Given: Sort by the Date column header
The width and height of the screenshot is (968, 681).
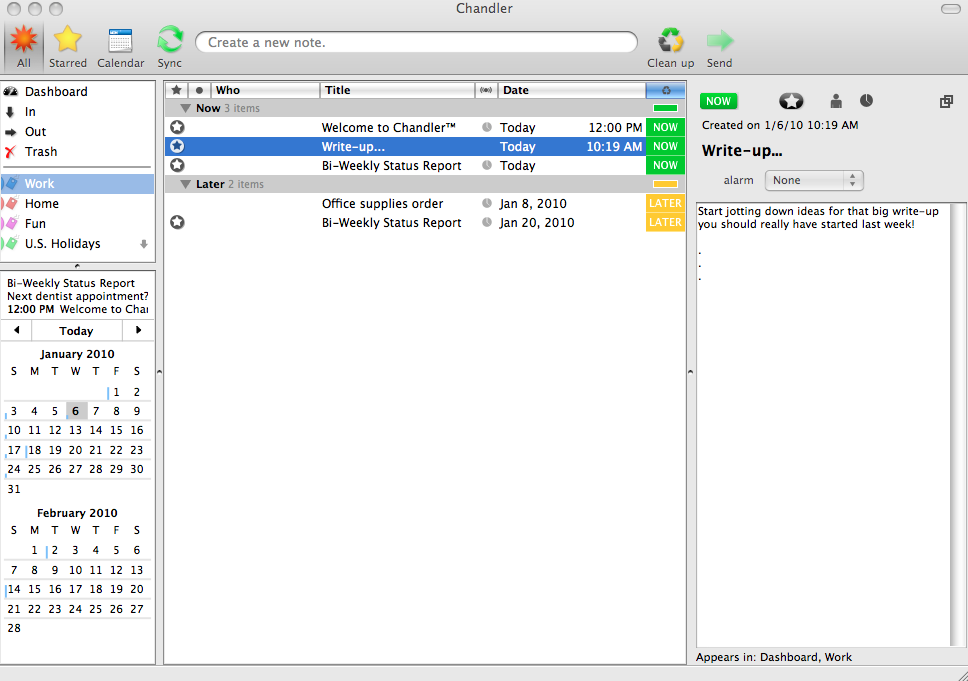Looking at the screenshot, I should tap(572, 90).
